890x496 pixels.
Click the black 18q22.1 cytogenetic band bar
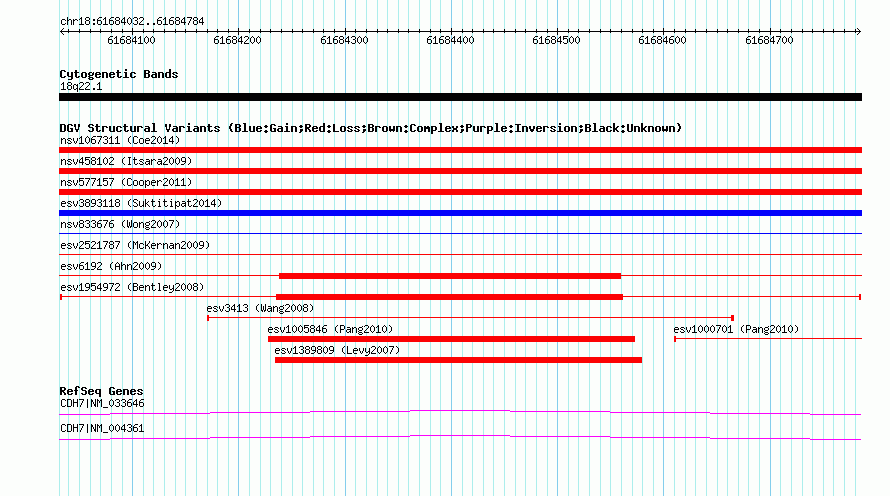[460, 97]
